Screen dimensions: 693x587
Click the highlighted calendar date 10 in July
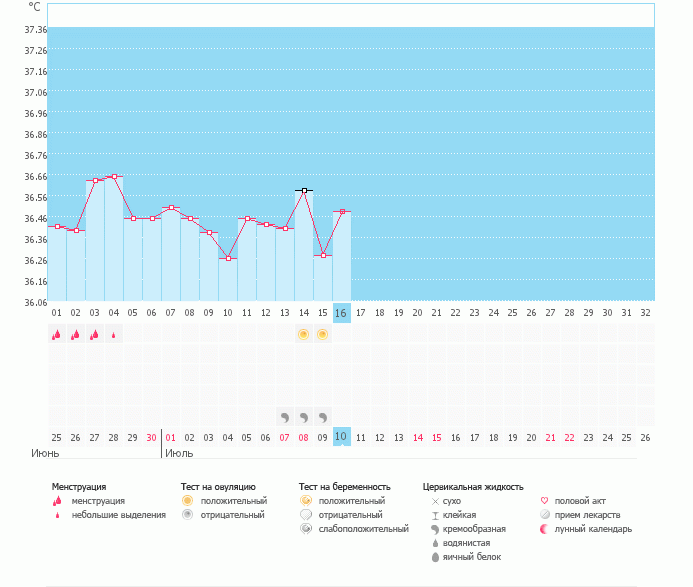coord(341,437)
